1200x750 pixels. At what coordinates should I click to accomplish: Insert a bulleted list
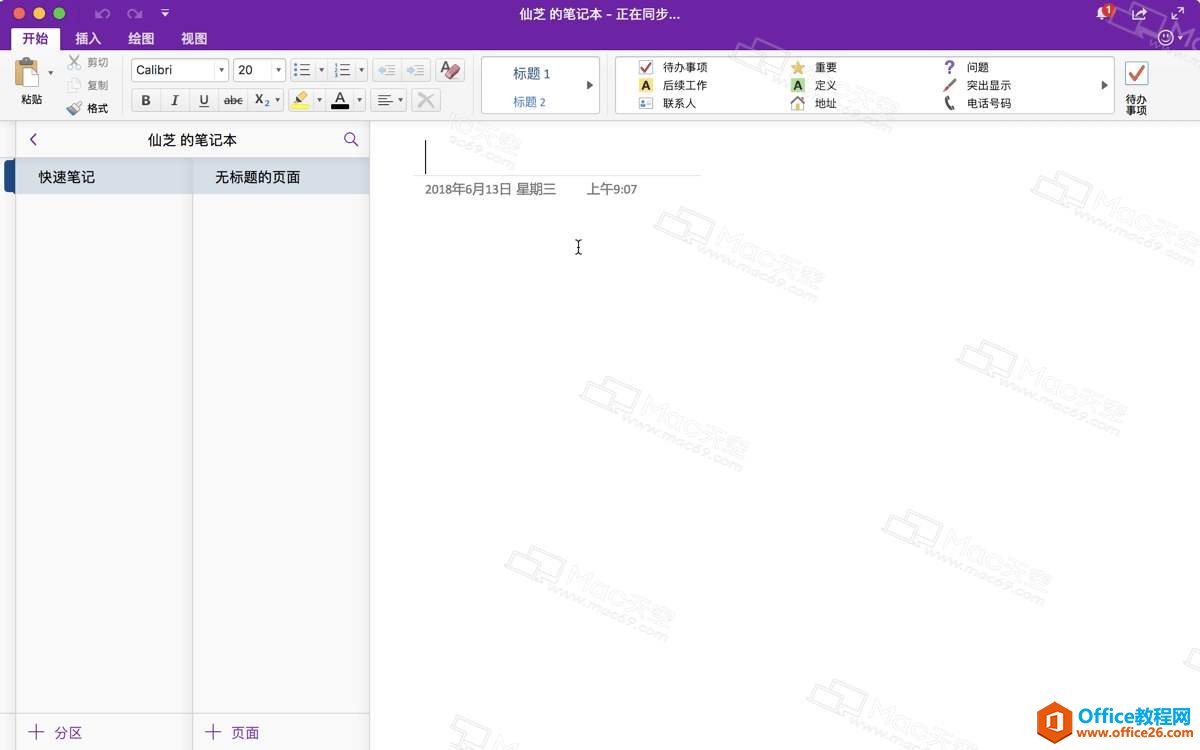coord(302,70)
